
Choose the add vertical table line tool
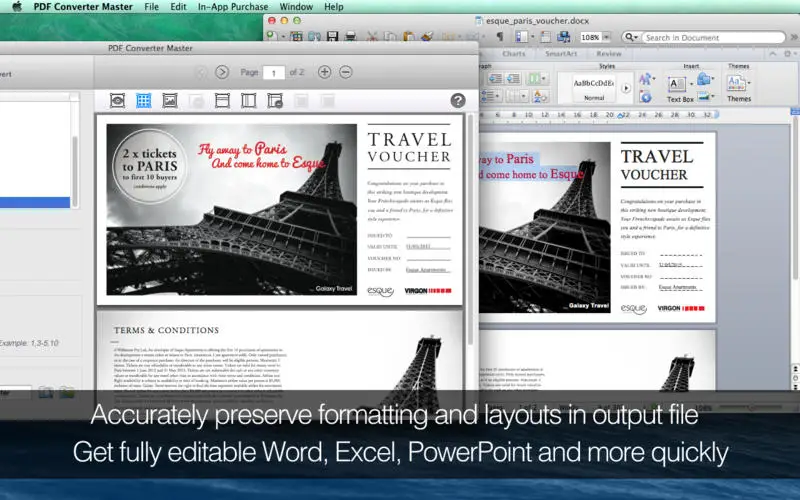[x=248, y=101]
